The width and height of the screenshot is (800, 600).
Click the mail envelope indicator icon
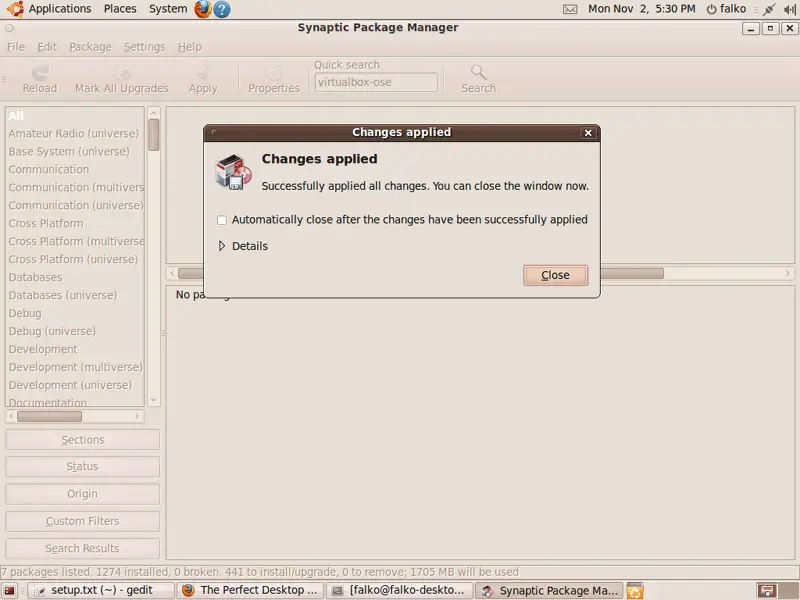click(570, 9)
